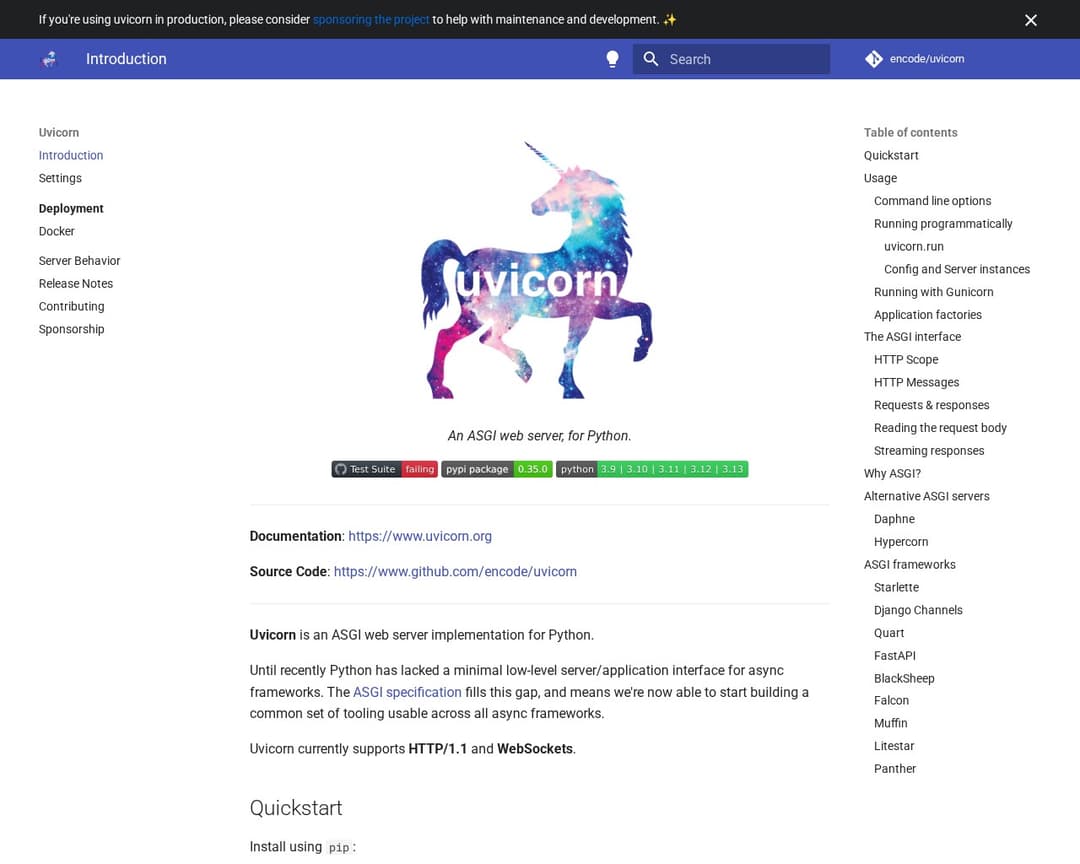Open the Docker deployment page
Screen dimensions: 1080x864
[57, 231]
